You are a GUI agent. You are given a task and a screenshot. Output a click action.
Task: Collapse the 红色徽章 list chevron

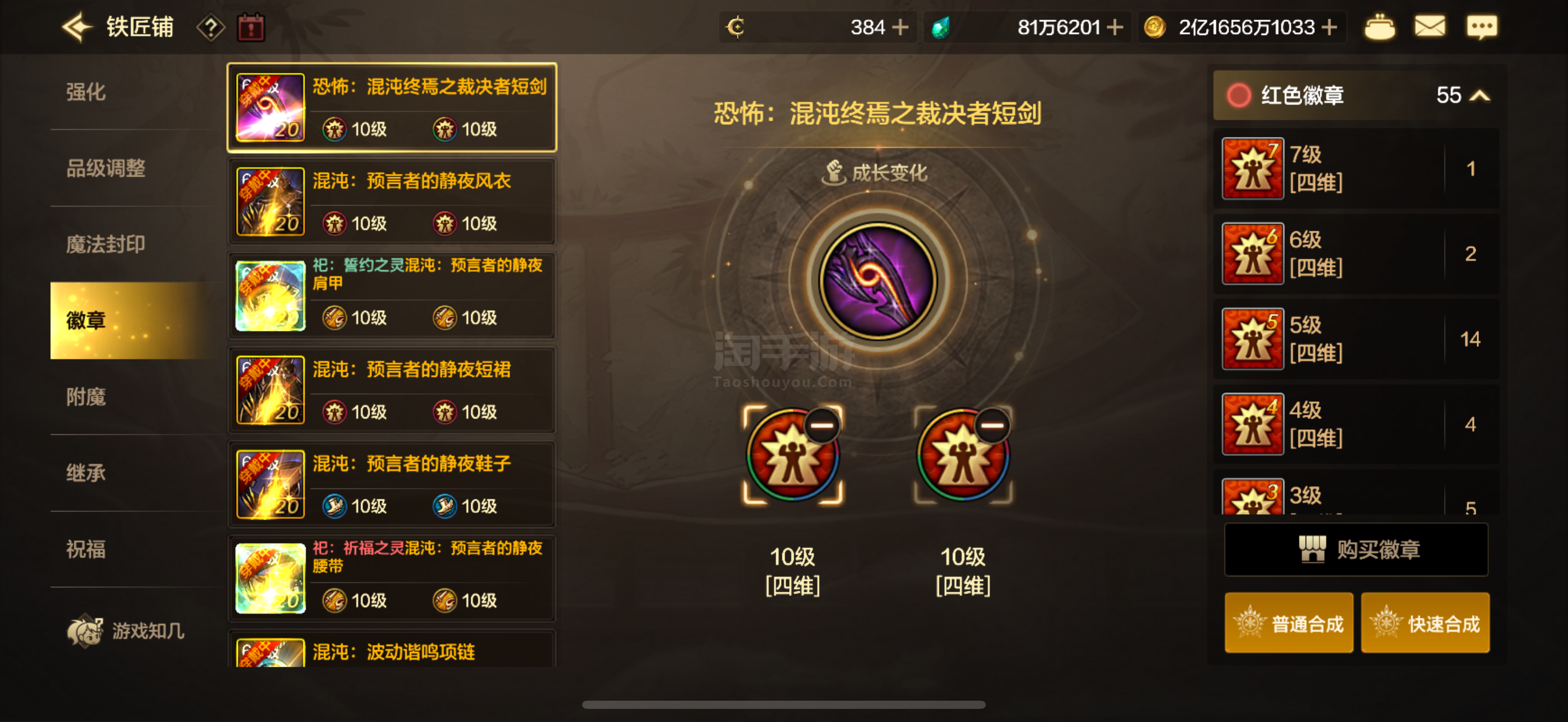click(1480, 96)
